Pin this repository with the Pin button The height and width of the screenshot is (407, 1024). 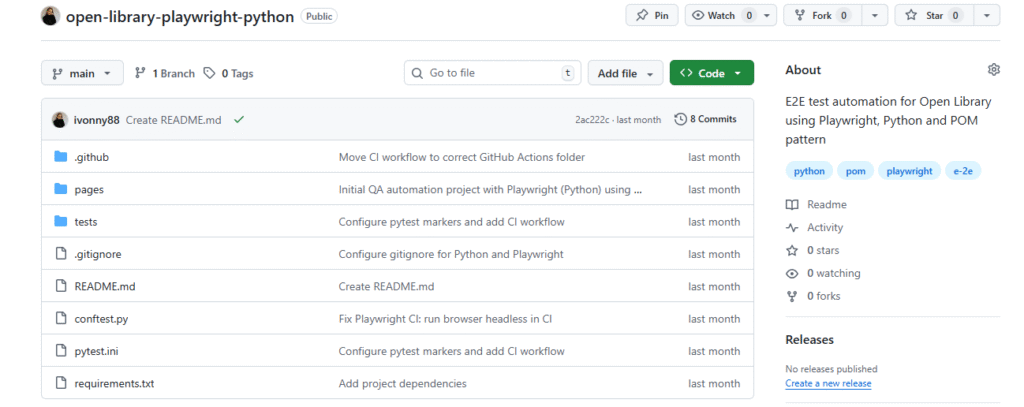pyautogui.click(x=652, y=16)
